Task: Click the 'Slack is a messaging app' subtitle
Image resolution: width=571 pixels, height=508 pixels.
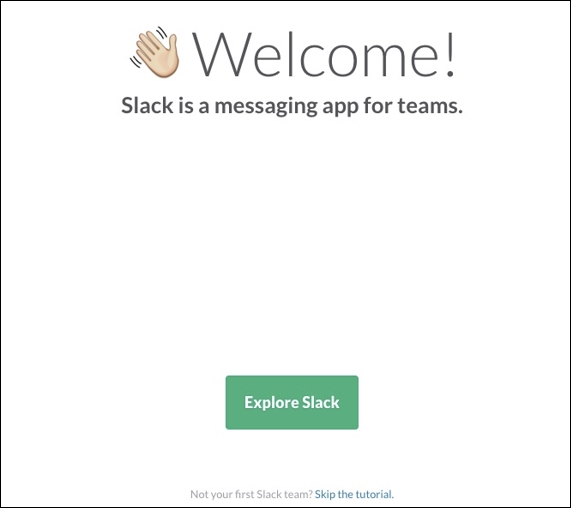Action: pos(292,106)
